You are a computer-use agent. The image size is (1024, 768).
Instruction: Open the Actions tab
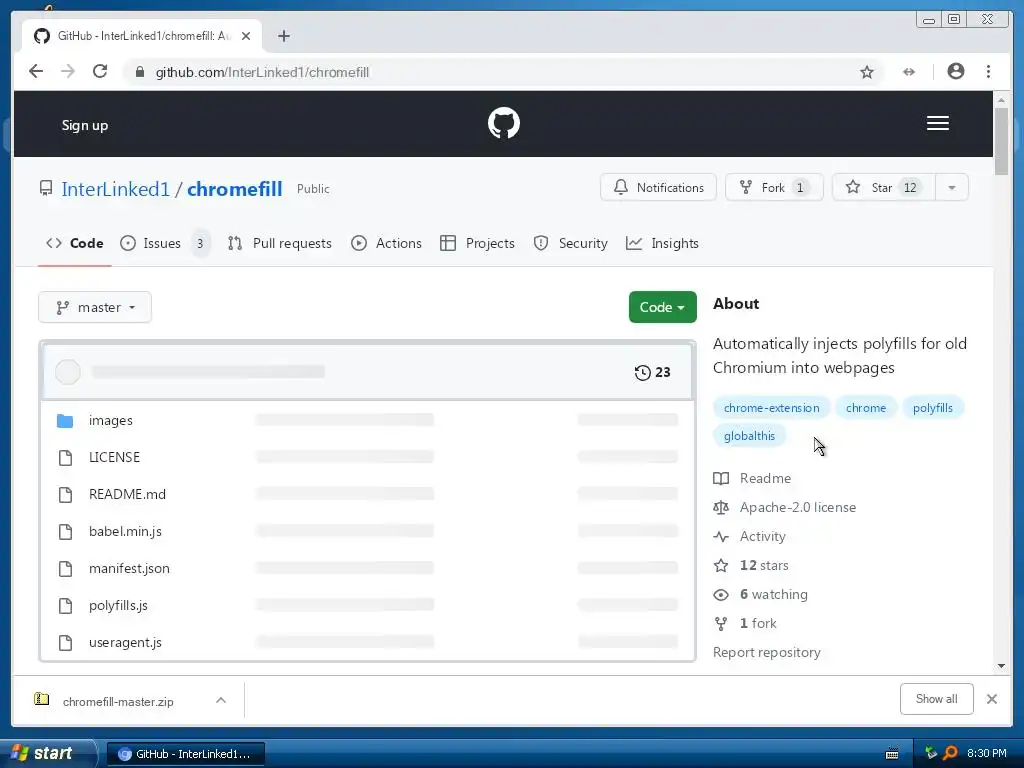(x=387, y=244)
